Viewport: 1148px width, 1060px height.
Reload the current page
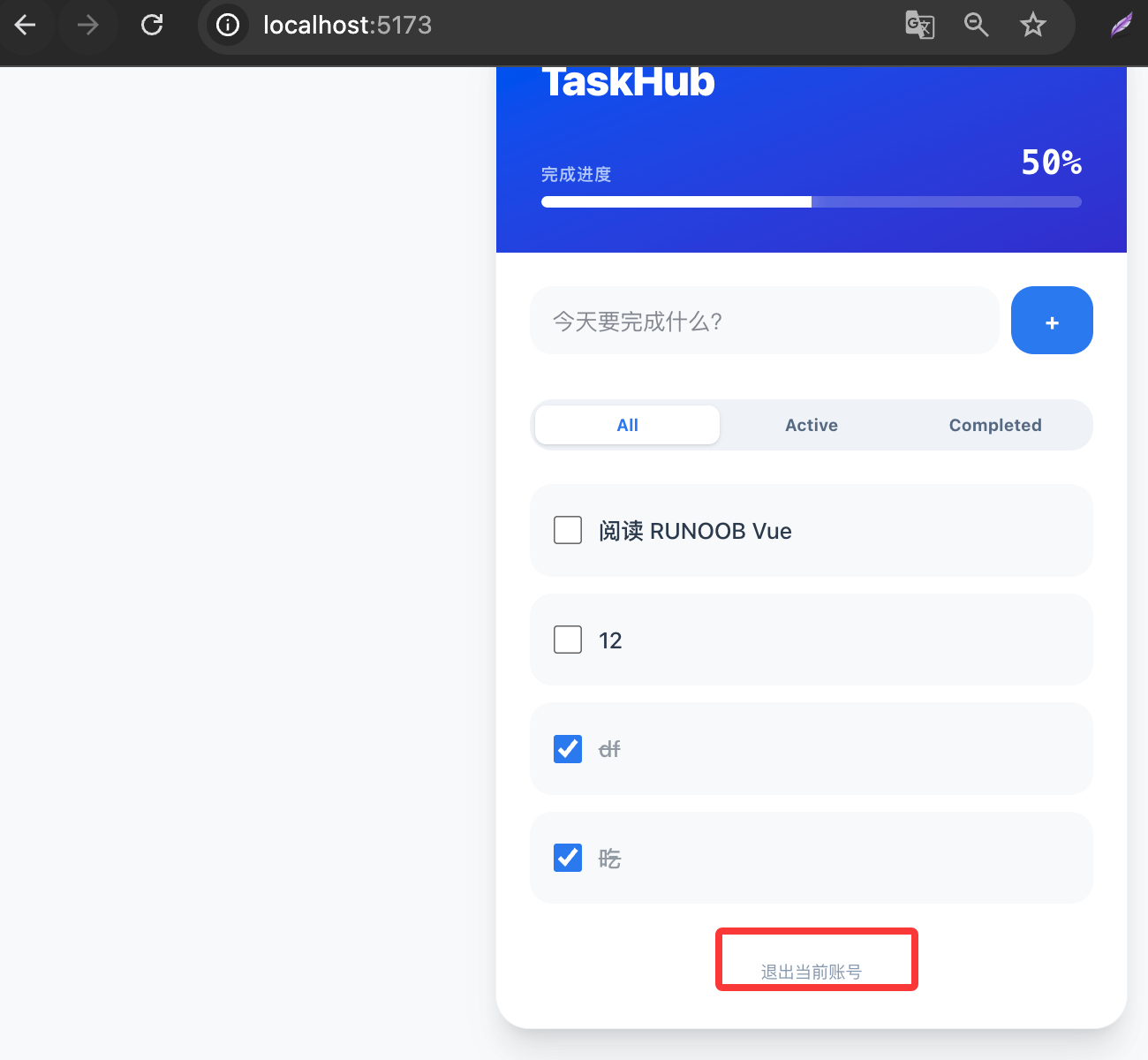(x=152, y=25)
